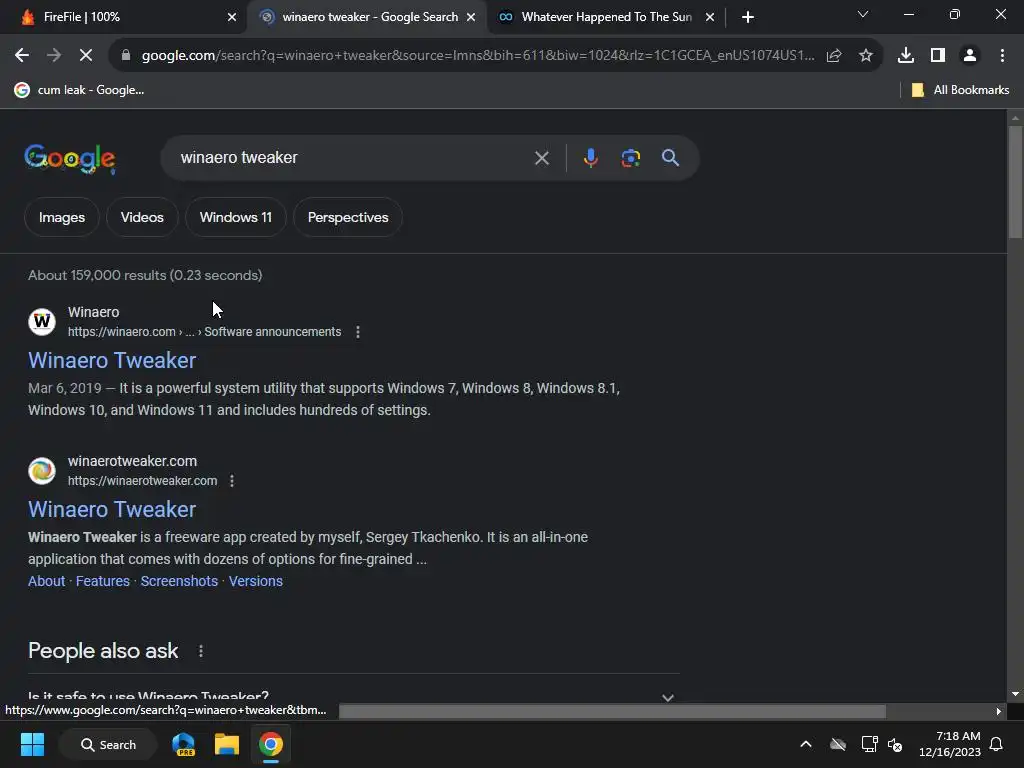Open the About sitelink
Image resolution: width=1024 pixels, height=768 pixels.
[46, 581]
